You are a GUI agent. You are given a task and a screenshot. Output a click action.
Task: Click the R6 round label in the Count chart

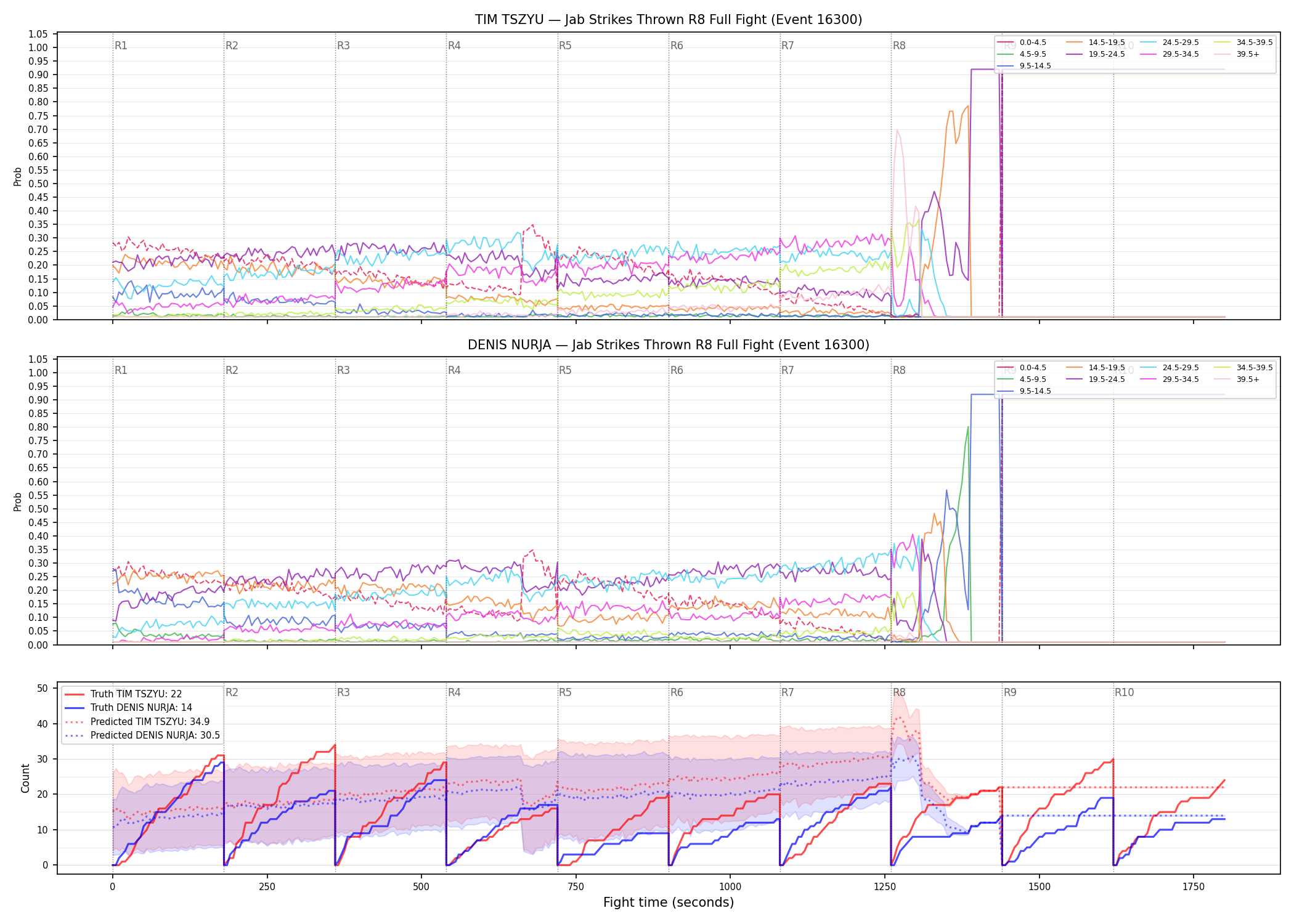677,692
